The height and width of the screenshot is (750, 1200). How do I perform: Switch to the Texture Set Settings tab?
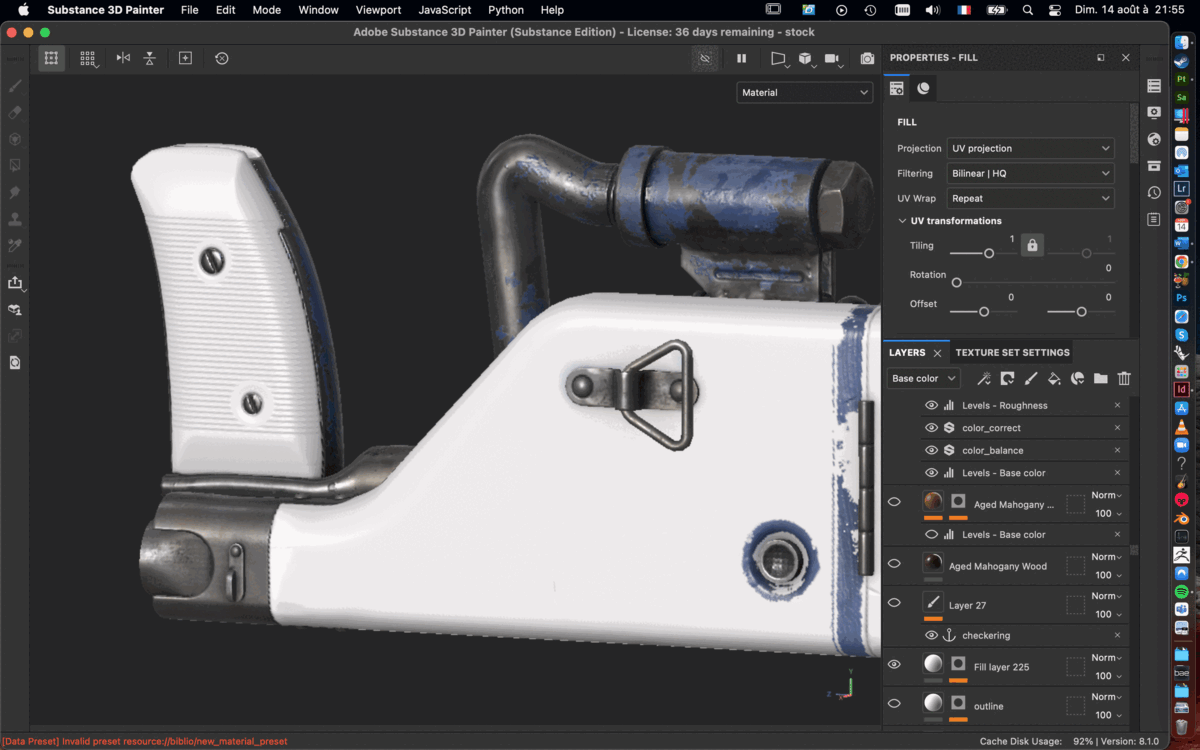[1013, 352]
